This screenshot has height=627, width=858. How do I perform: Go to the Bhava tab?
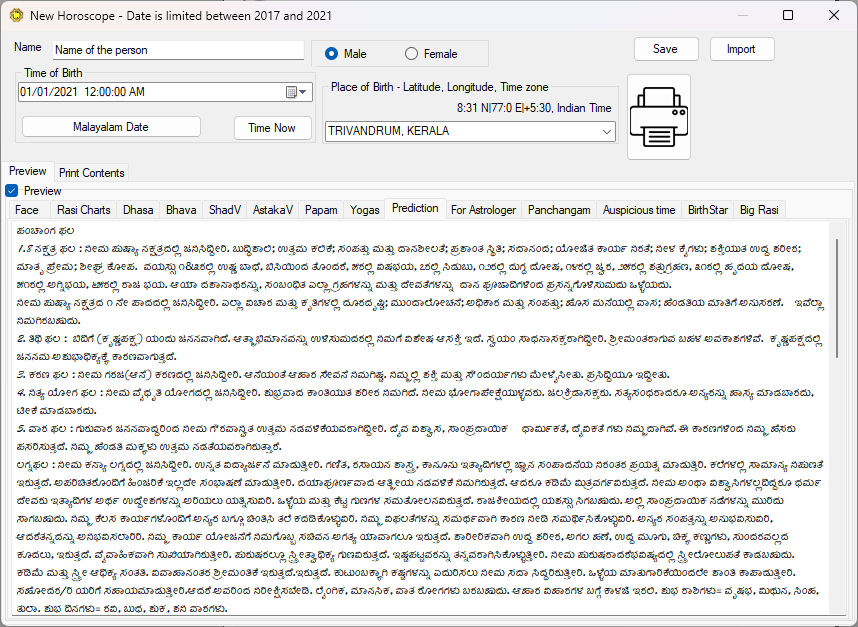pyautogui.click(x=181, y=210)
